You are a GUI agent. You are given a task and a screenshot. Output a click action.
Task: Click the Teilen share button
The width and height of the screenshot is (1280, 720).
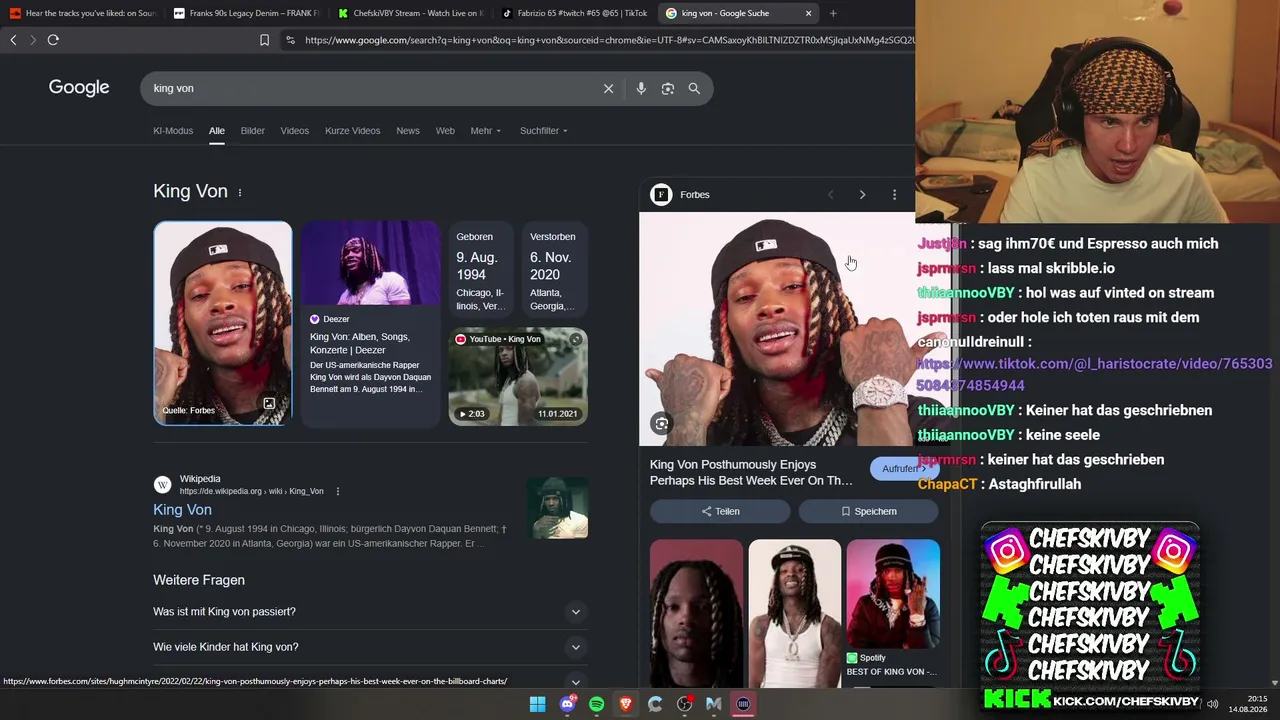tap(720, 511)
